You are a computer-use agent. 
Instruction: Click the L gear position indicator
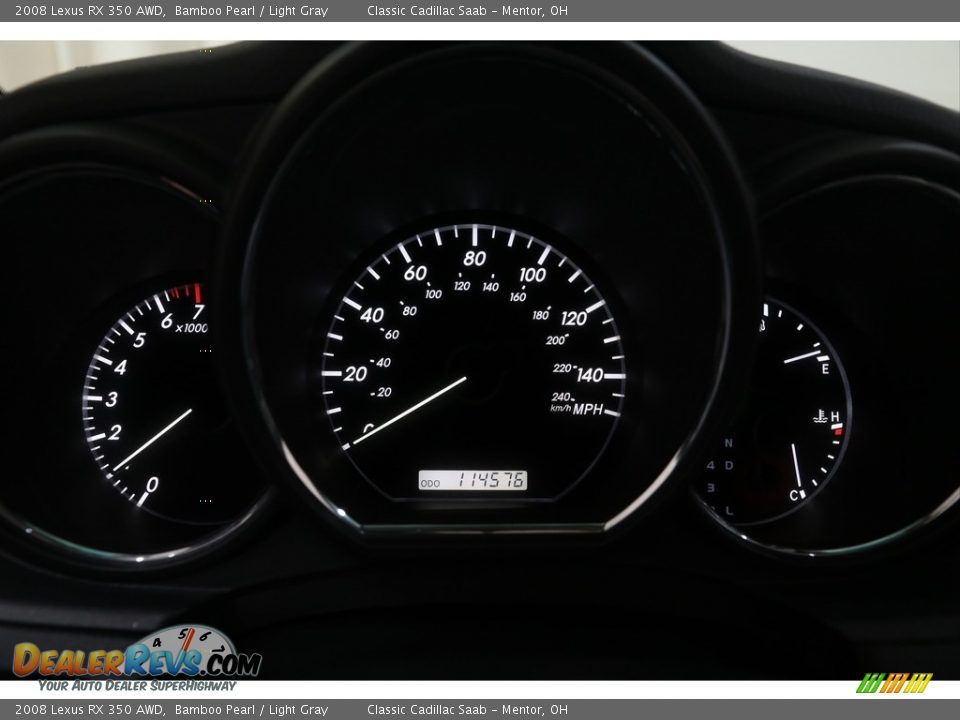(730, 511)
